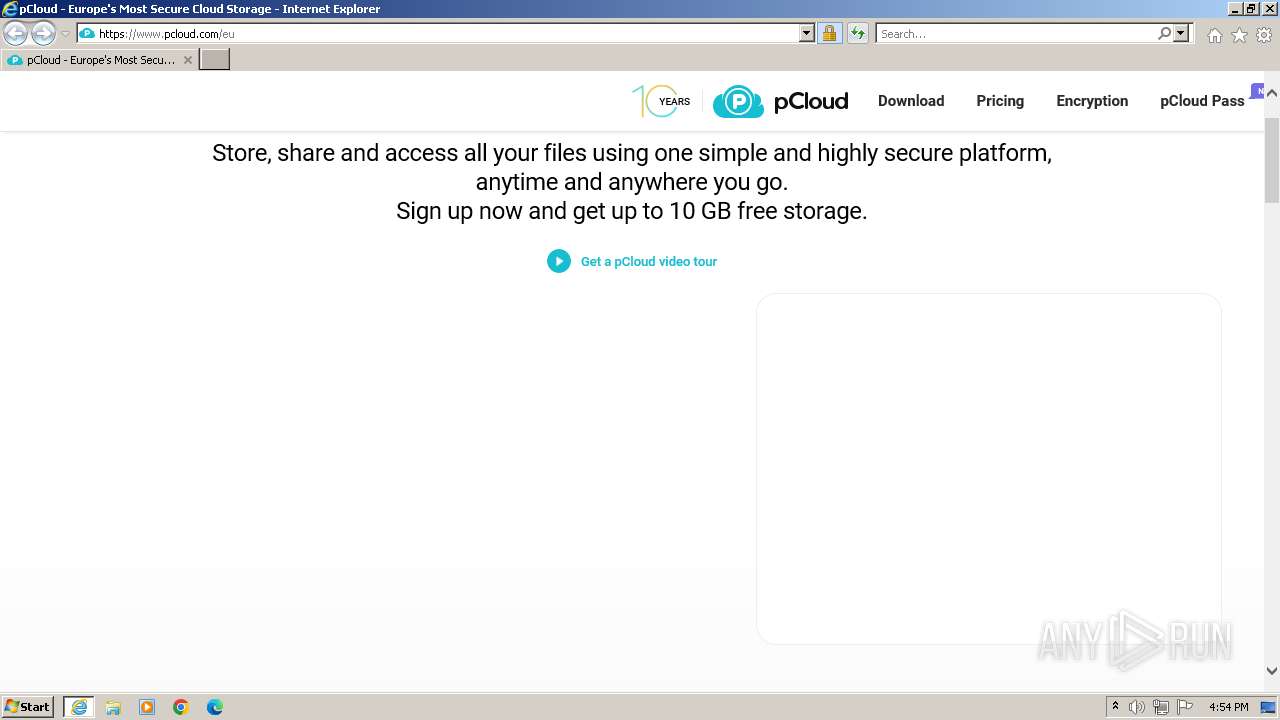Click the 10 Years anniversary logo

661,101
